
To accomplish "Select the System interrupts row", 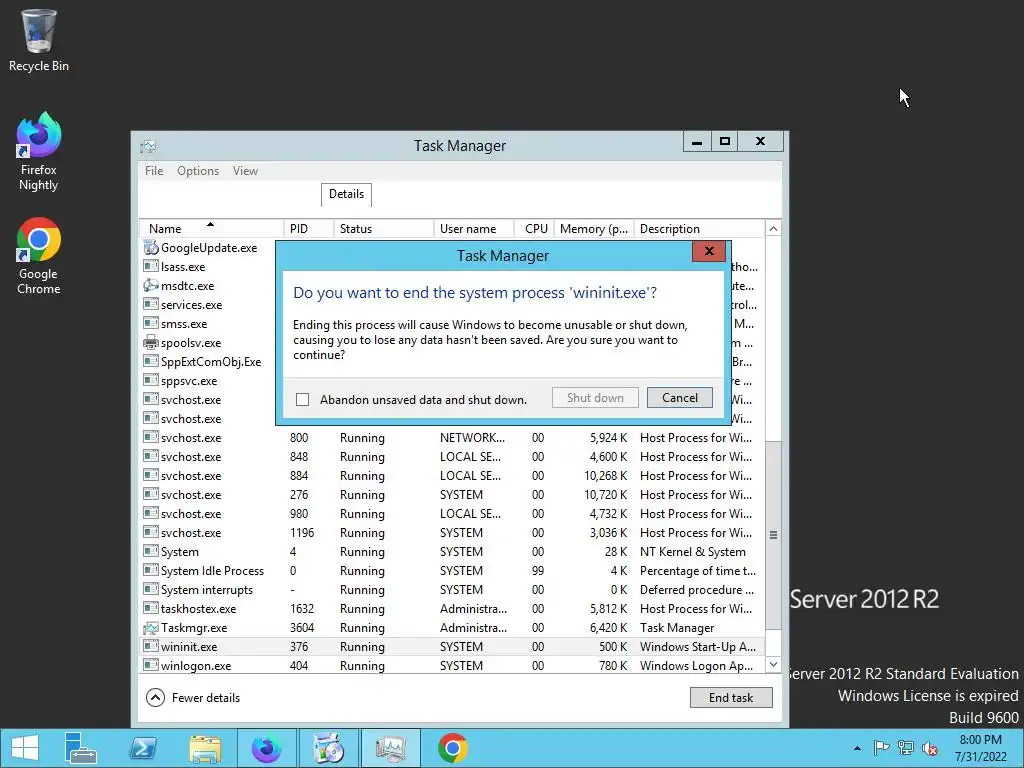I will 452,590.
